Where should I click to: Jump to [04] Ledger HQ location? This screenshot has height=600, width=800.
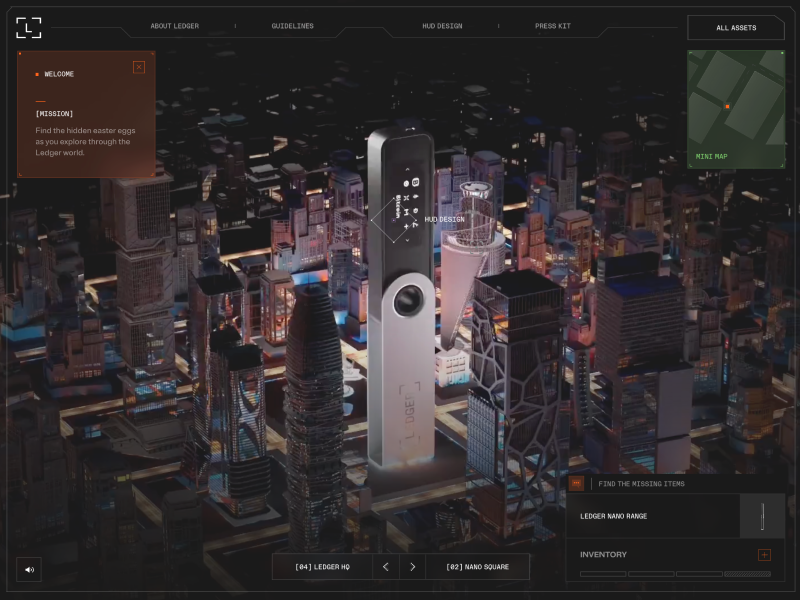322,567
